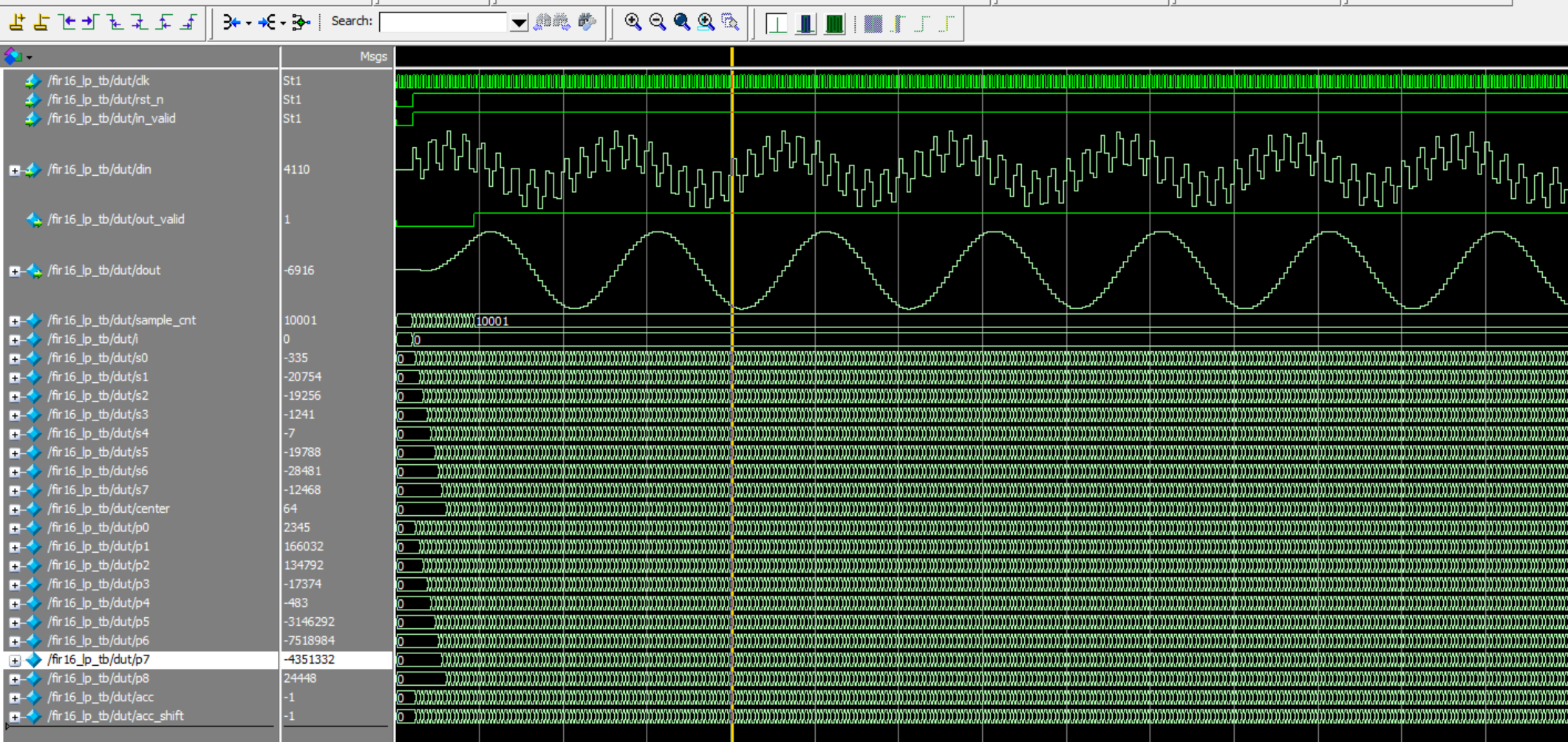The width and height of the screenshot is (1568, 742).
Task: Click the yellow cursor marker at timeline top
Action: [x=732, y=56]
